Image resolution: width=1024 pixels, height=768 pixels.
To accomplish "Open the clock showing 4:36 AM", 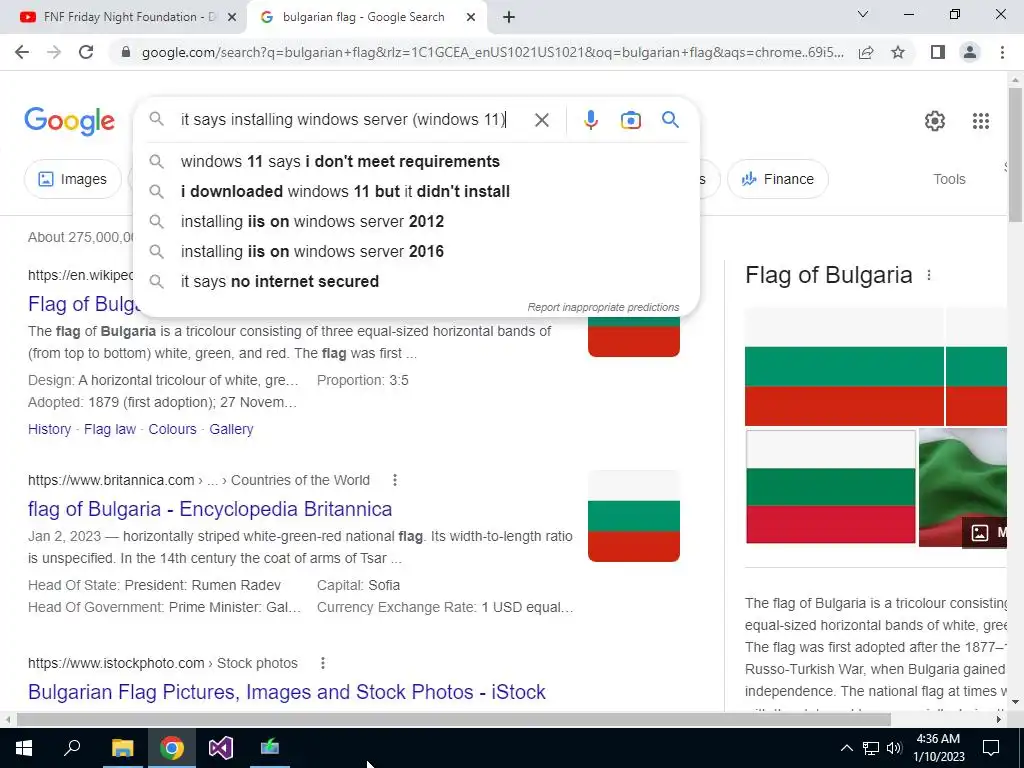I will (938, 748).
